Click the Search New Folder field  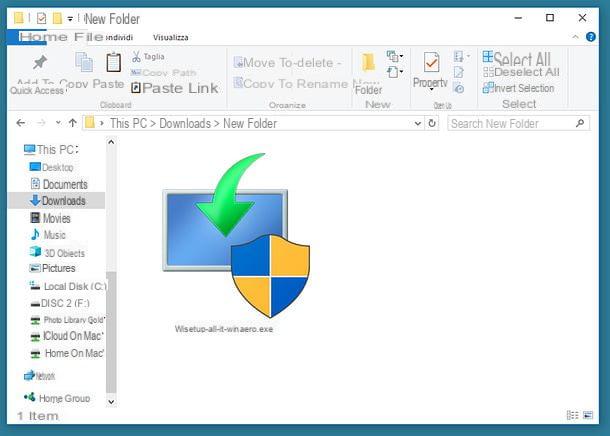click(x=518, y=124)
